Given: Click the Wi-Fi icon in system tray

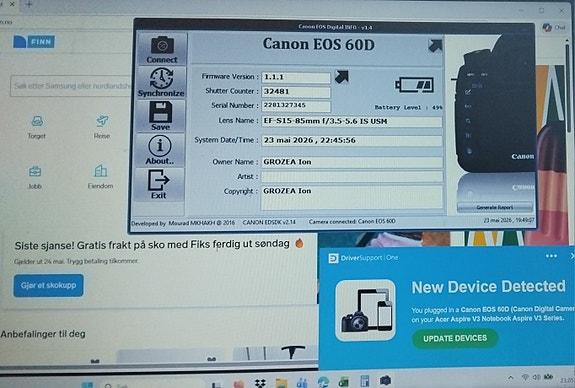Looking at the screenshot, I should pyautogui.click(x=525, y=377).
